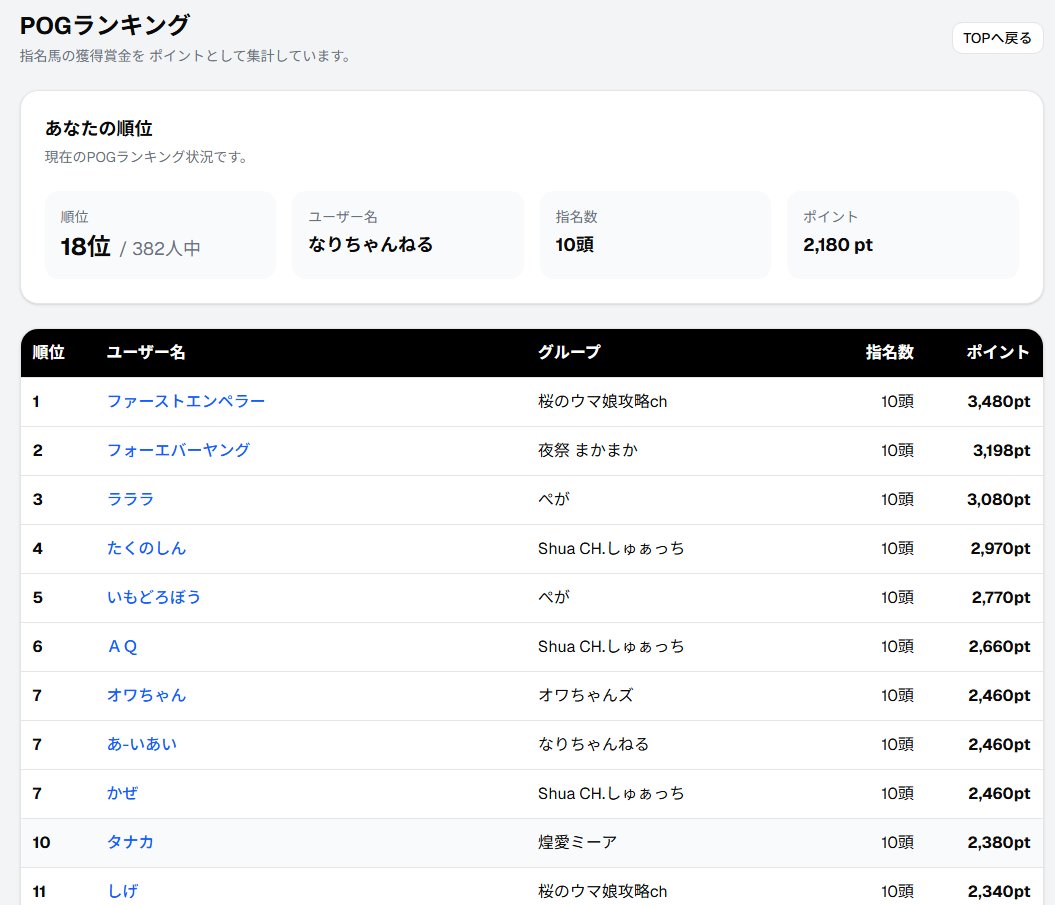Open オワちゃん user link
The height and width of the screenshot is (905, 1055).
point(146,695)
